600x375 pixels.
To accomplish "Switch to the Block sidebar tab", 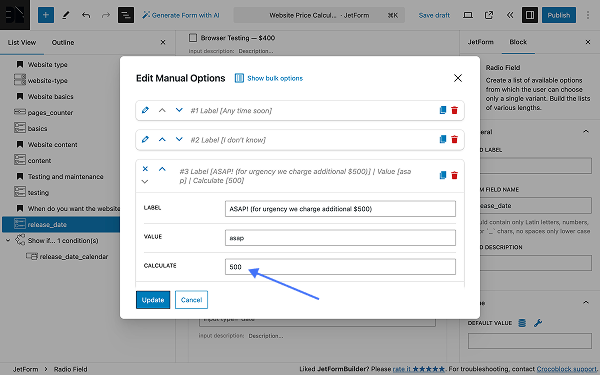I will 518,42.
